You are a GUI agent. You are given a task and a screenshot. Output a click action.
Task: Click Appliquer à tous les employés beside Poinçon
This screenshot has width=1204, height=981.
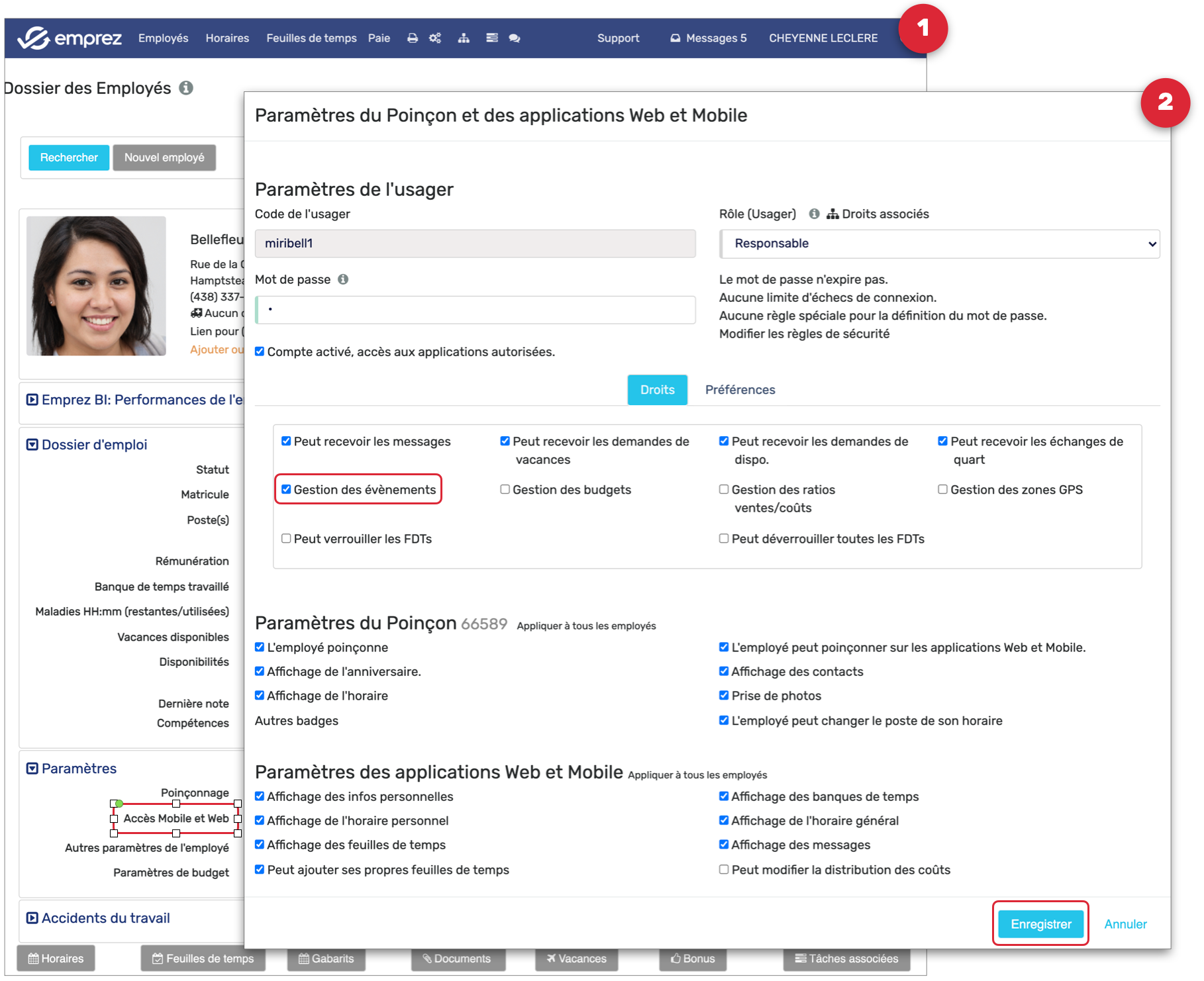coord(586,626)
